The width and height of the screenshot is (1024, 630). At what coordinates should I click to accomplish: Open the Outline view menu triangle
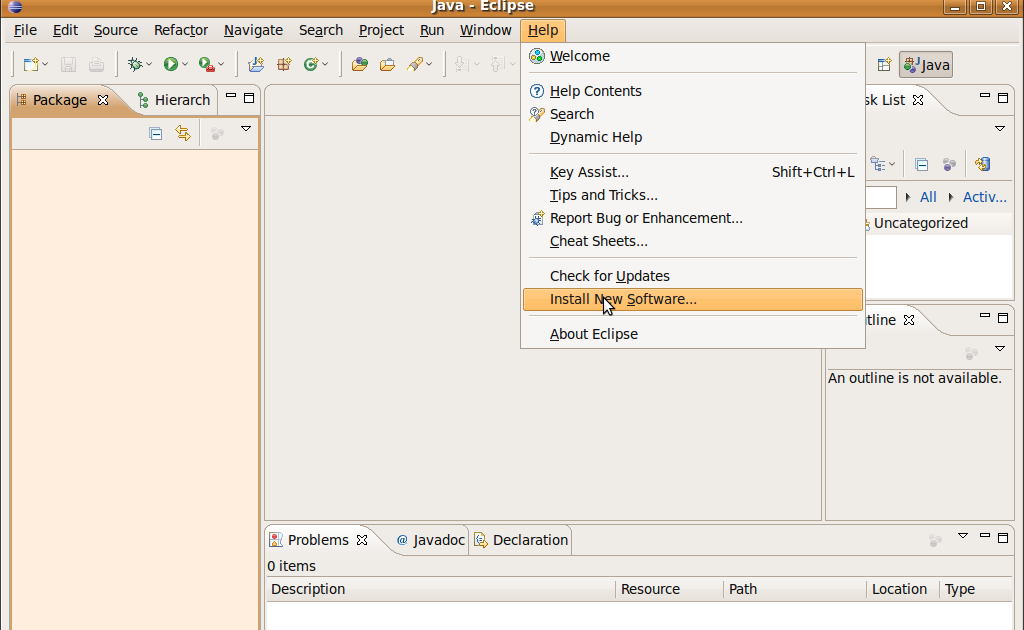pos(1000,349)
